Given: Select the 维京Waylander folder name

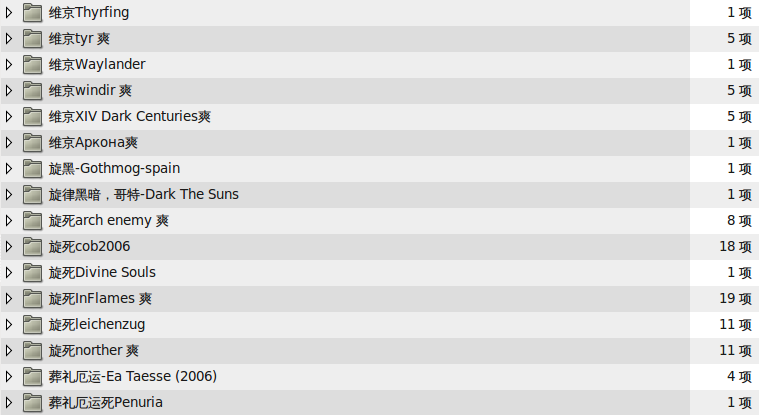Looking at the screenshot, I should [97, 64].
